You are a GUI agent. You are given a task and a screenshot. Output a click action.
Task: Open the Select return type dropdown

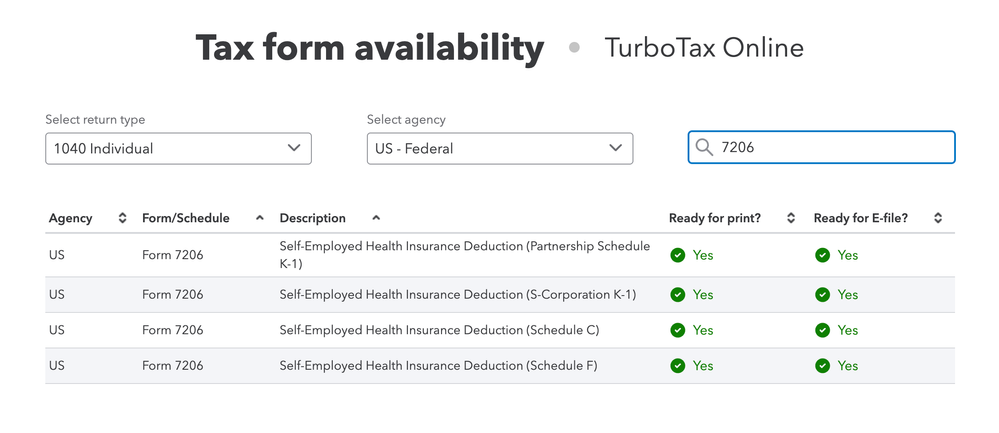178,148
